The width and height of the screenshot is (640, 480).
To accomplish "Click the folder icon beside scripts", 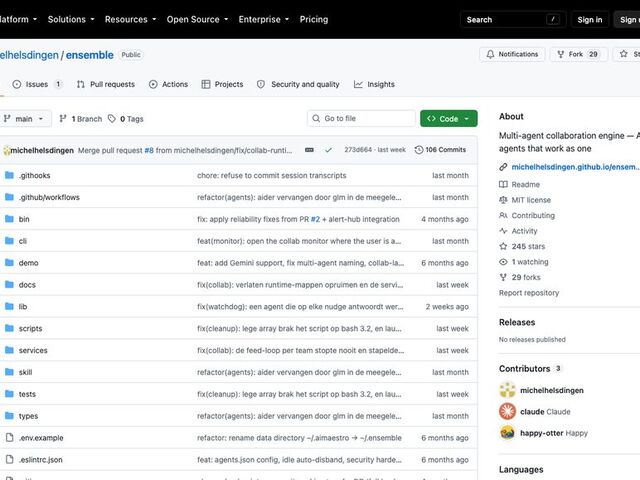I will pos(9,329).
